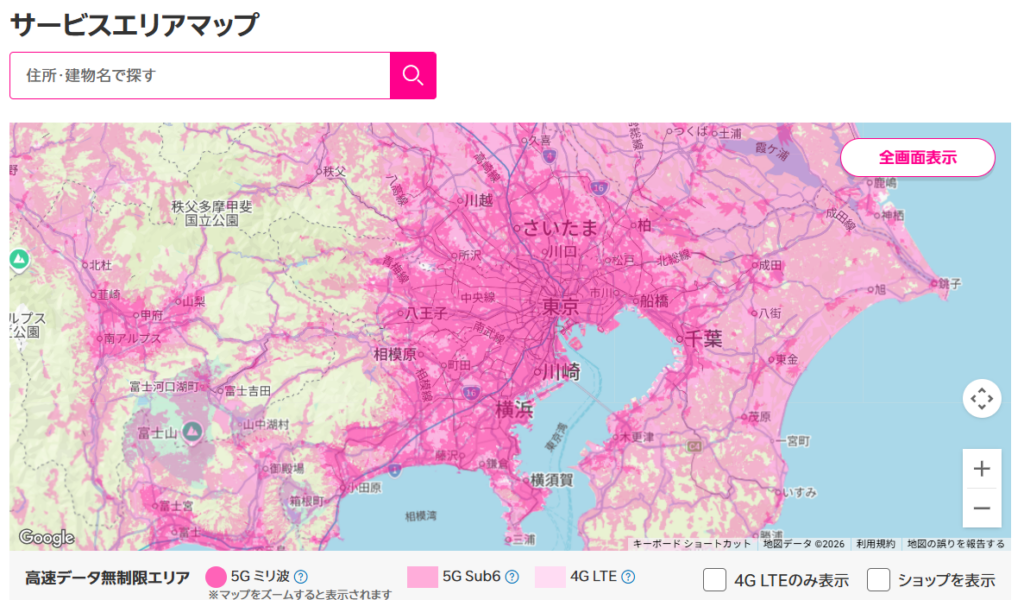Viewport: 1024px width, 600px height.
Task: Enable the 4G LTEのみ表示 checkbox
Action: pyautogui.click(x=716, y=578)
